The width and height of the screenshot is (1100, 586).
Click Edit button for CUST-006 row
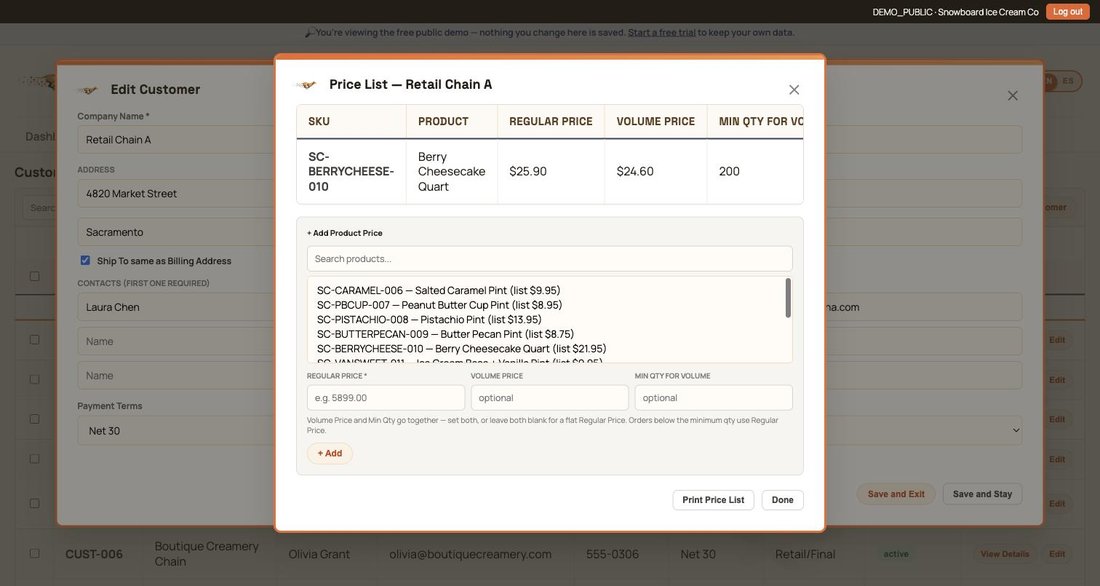[1057, 554]
